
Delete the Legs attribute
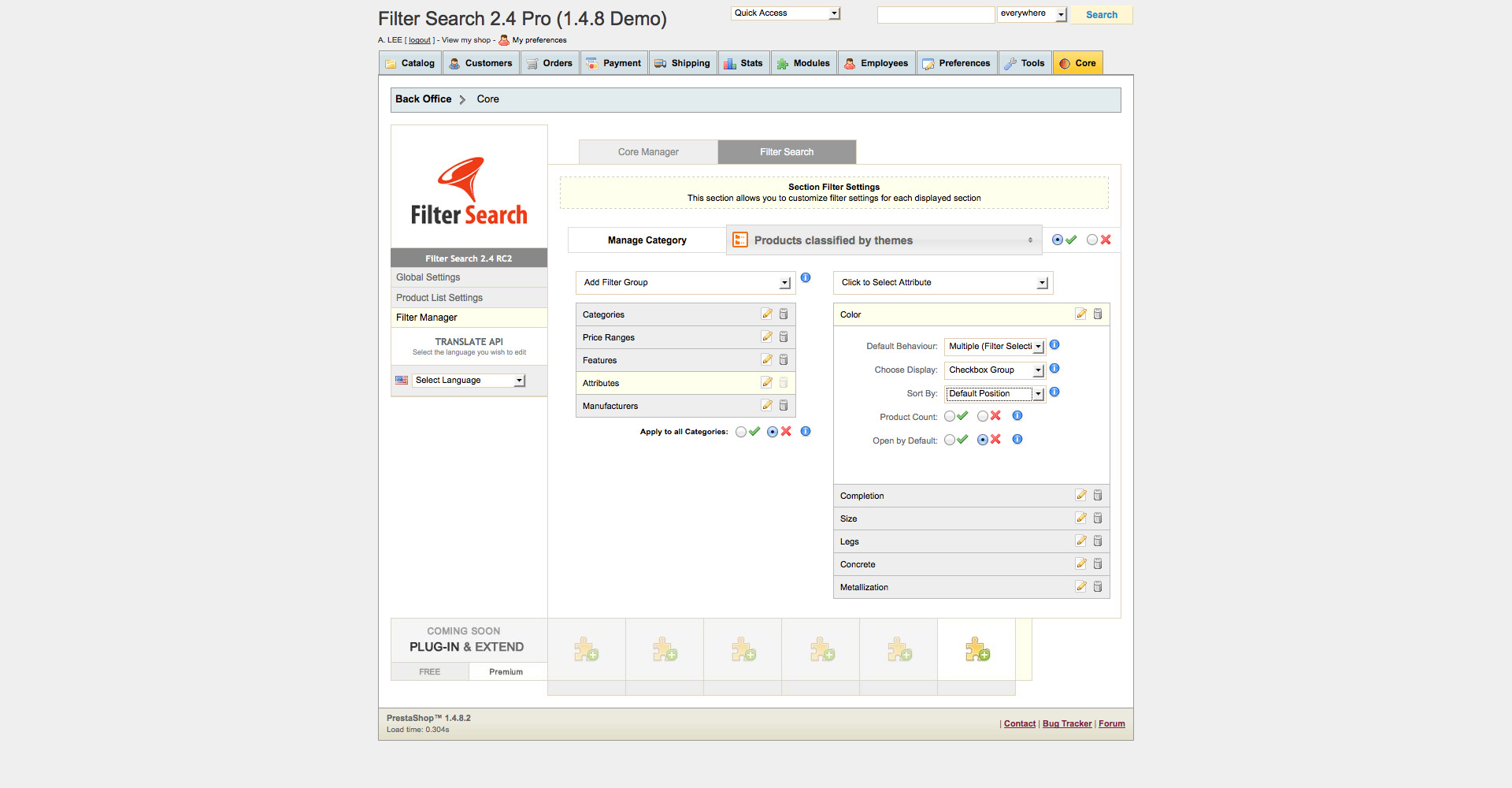[x=1098, y=541]
